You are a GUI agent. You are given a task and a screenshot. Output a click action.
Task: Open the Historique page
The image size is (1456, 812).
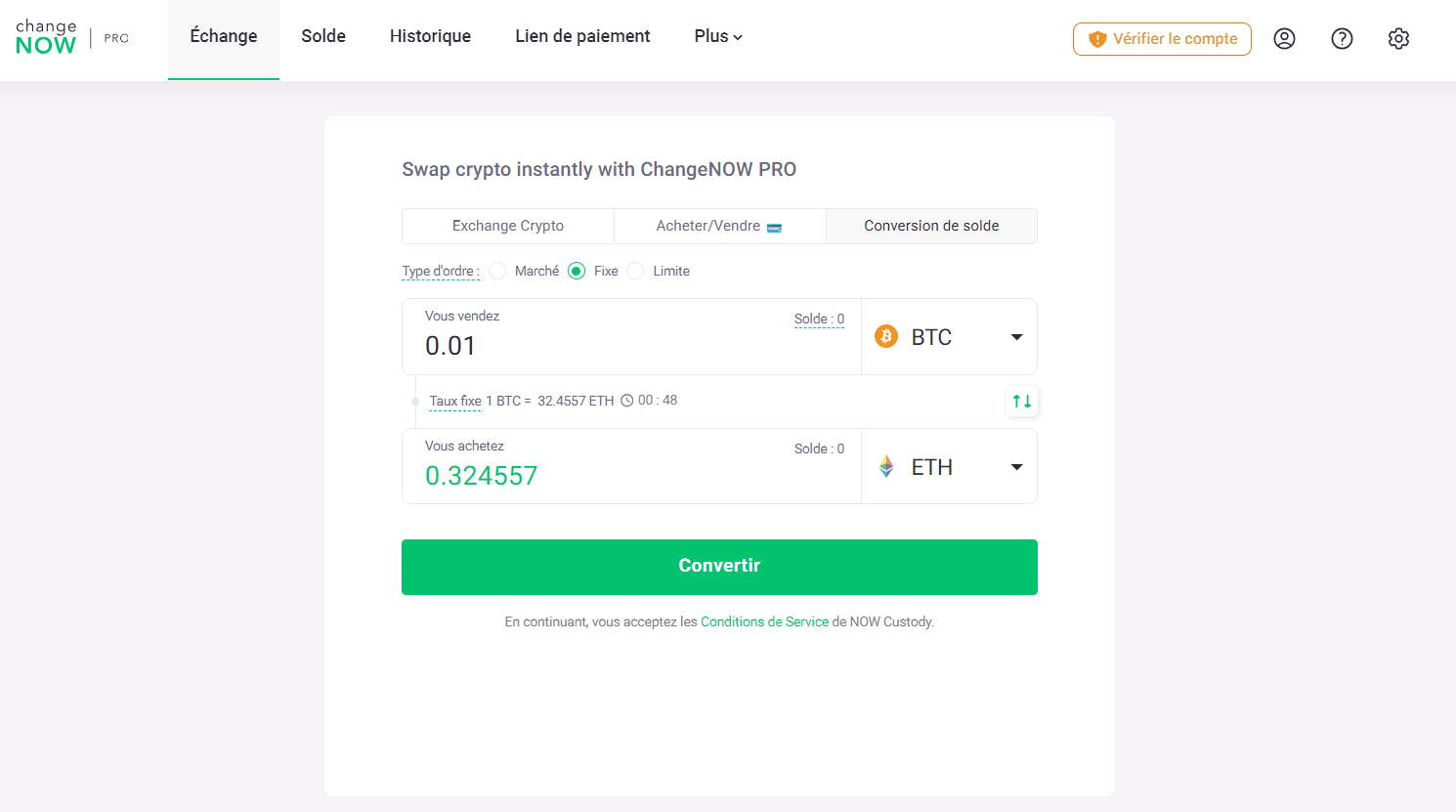coord(430,36)
